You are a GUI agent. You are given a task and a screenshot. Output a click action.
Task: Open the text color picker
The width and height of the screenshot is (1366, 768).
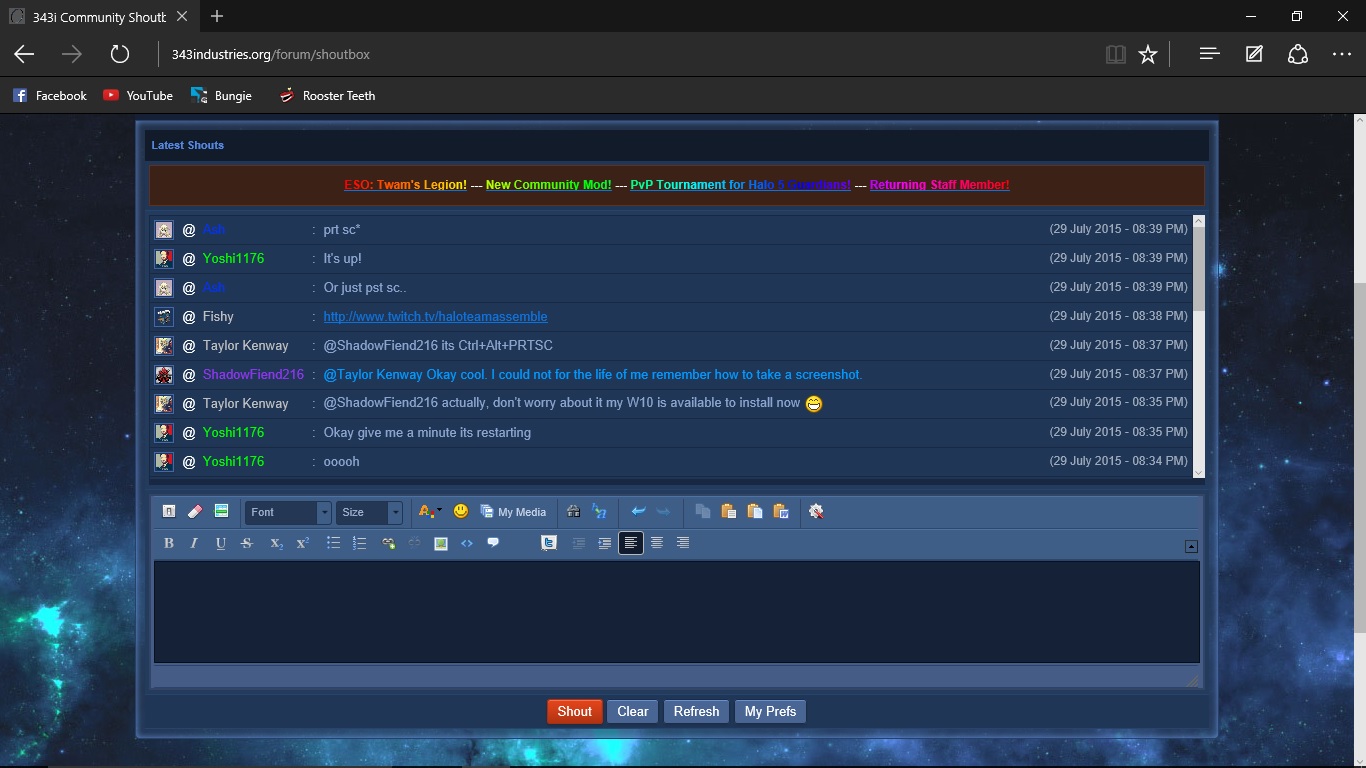[x=429, y=511]
